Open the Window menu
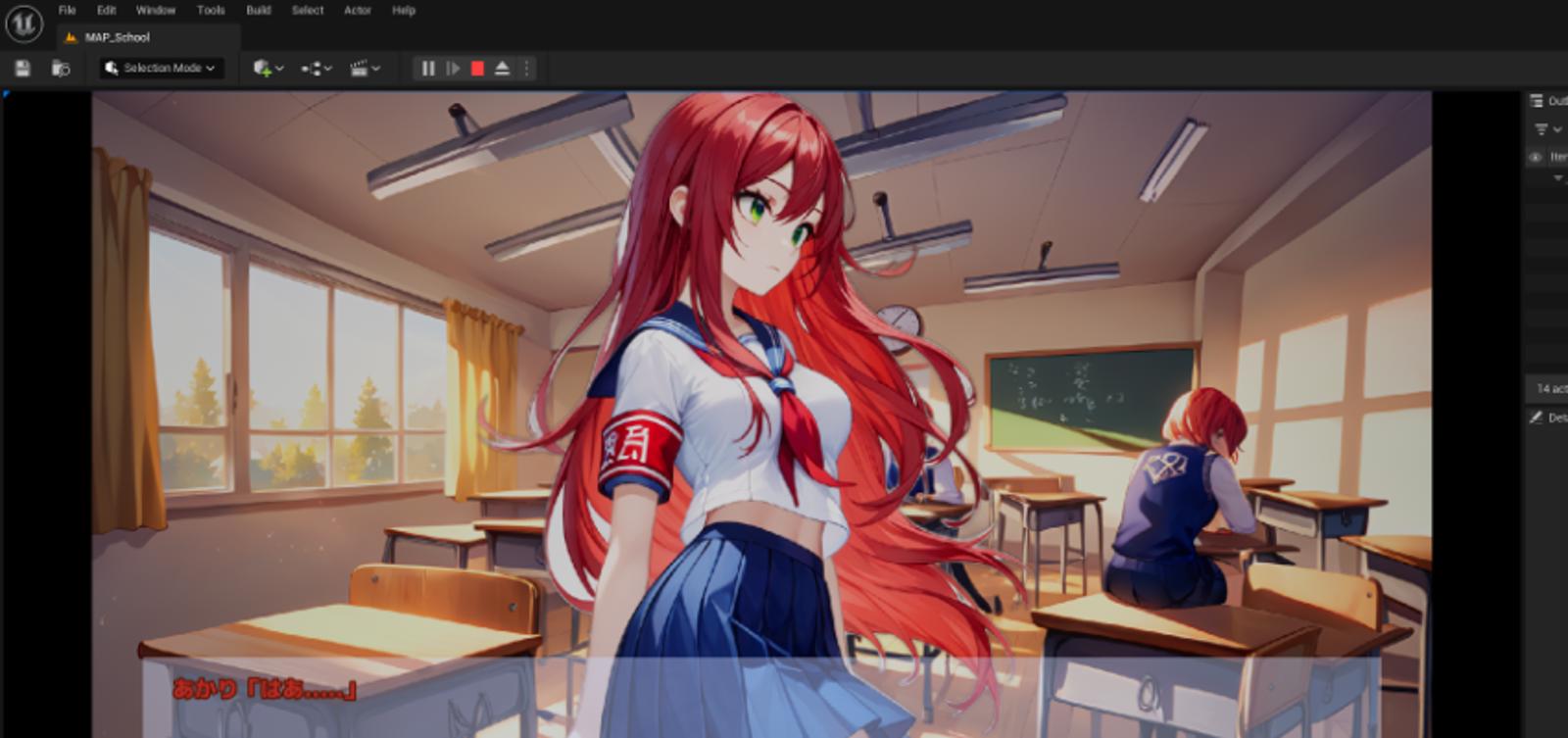The image size is (1568, 738). (156, 10)
